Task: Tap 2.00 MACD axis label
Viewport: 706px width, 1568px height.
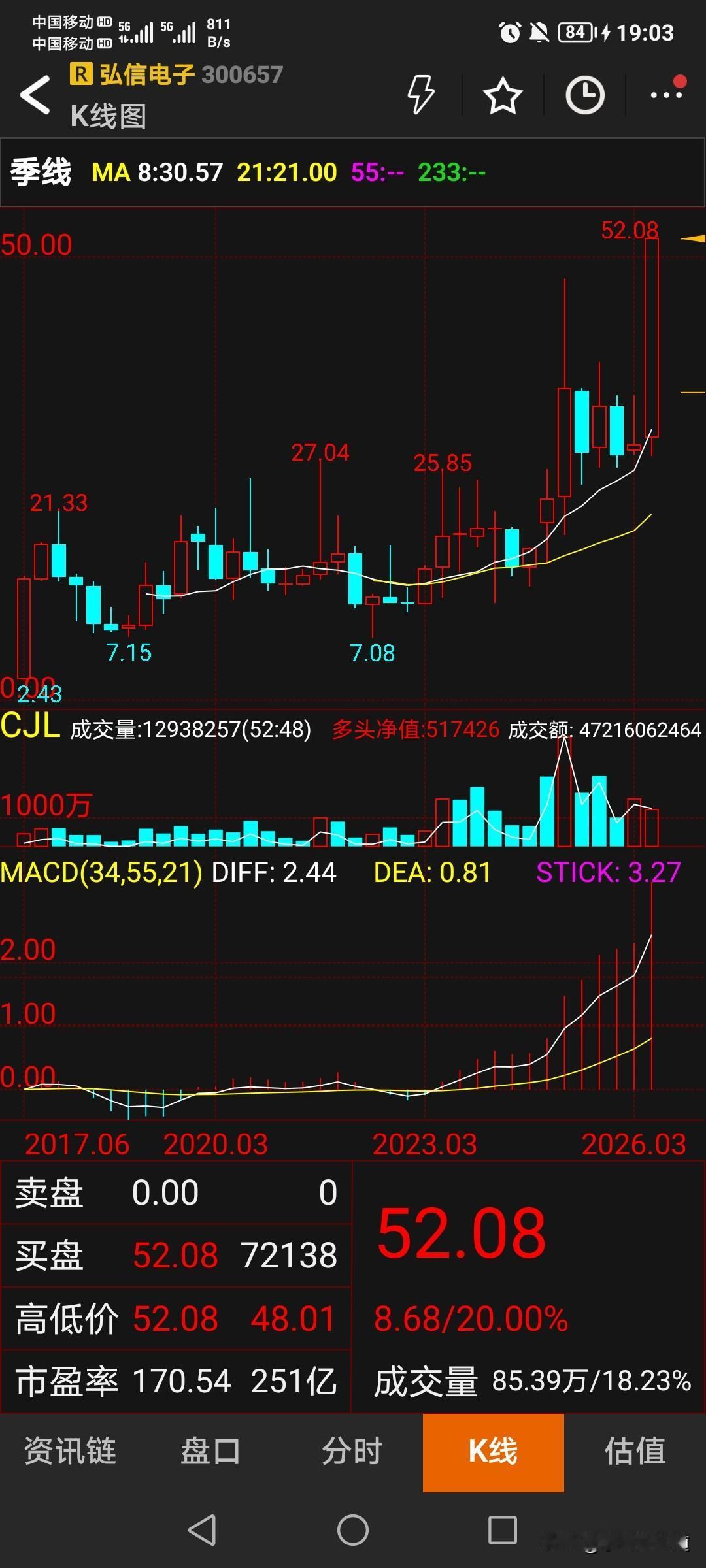Action: (28, 950)
